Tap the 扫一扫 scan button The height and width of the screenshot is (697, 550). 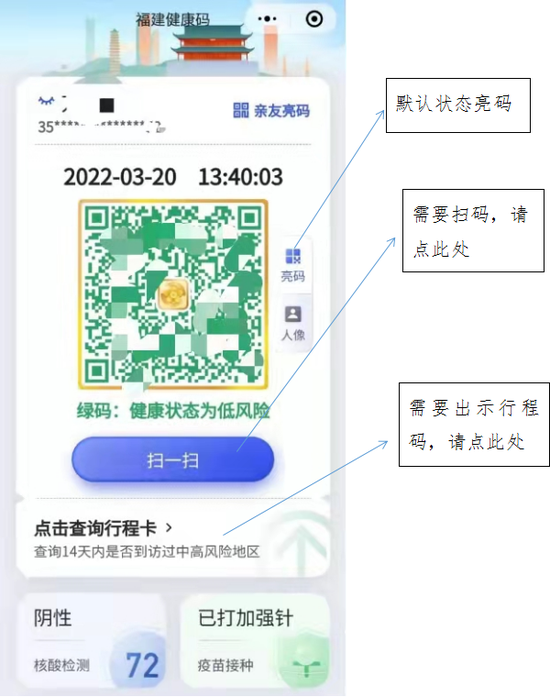[x=173, y=460]
